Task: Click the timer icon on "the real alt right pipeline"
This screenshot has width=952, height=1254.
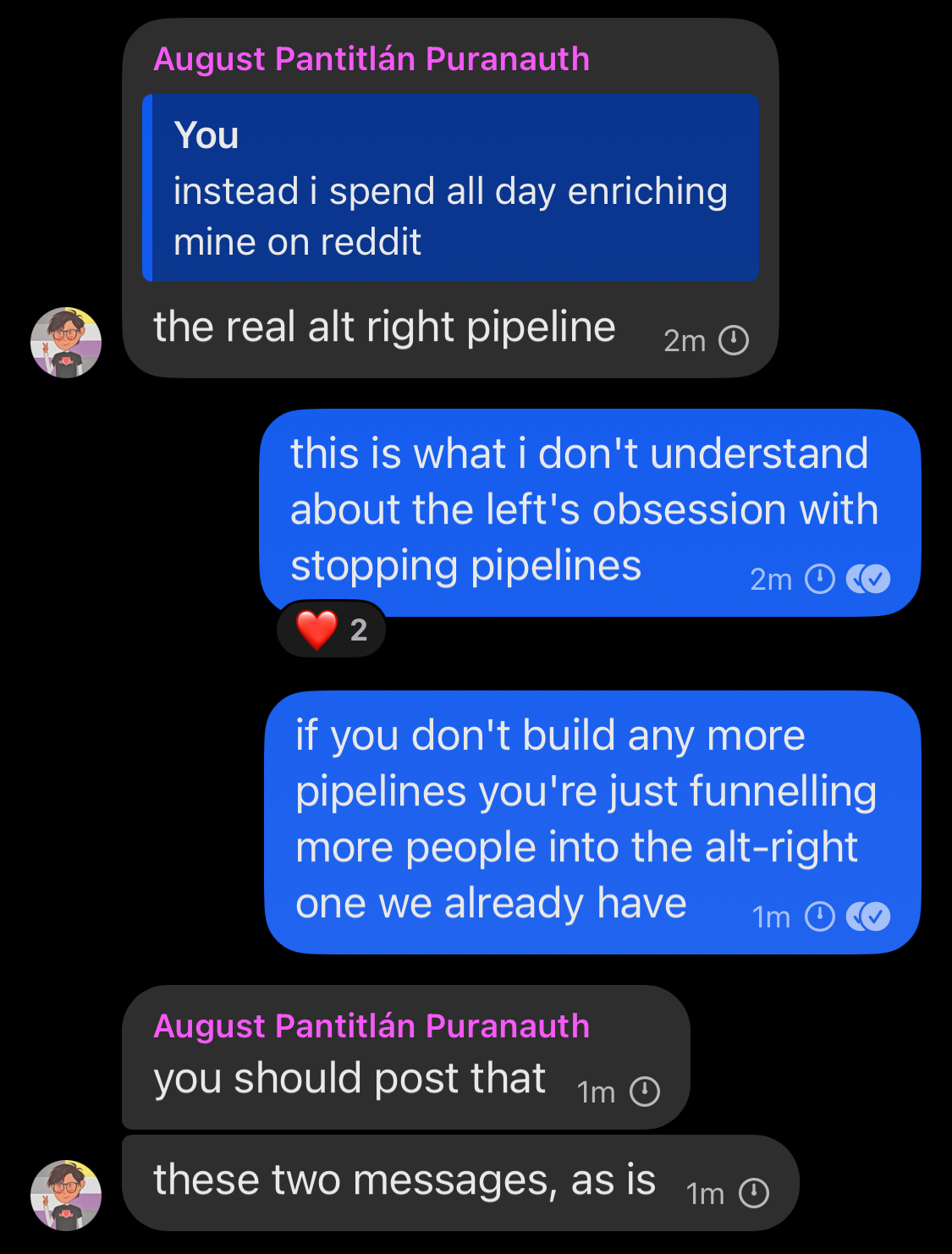Action: (734, 340)
